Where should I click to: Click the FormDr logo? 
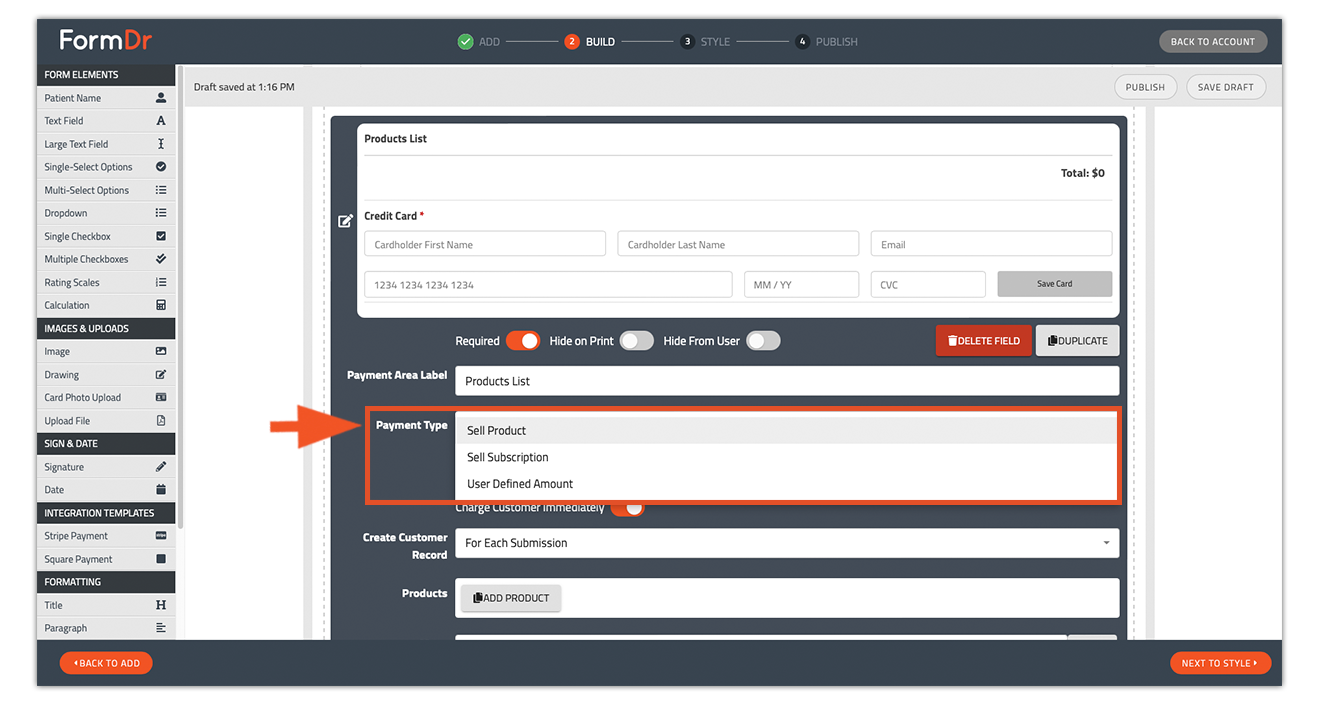click(105, 41)
